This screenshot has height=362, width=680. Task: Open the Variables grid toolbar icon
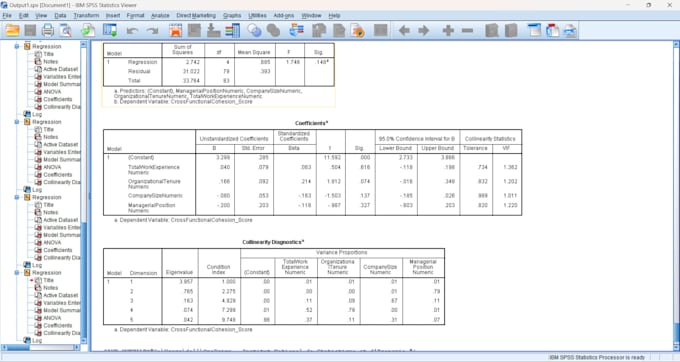(x=232, y=30)
